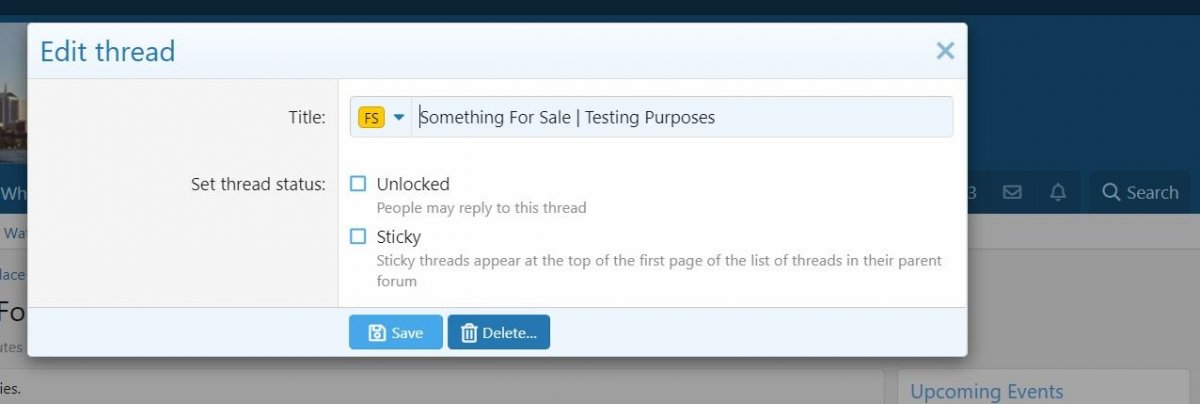Click the Unlocked label text
The width and height of the screenshot is (1200, 404).
pos(413,184)
